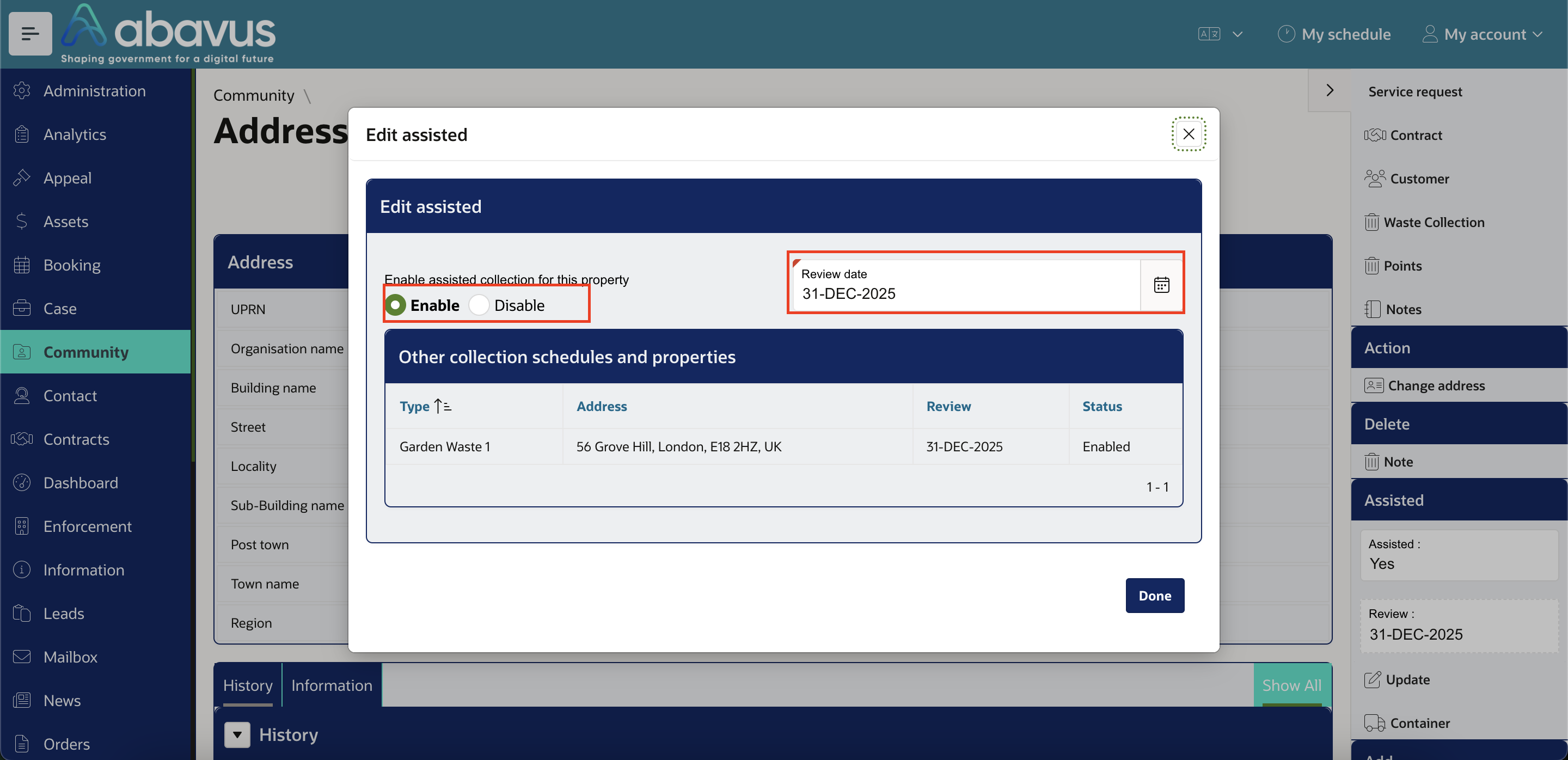The height and width of the screenshot is (760, 1568).
Task: Click the Dashboard gauge icon
Action: pyautogui.click(x=22, y=482)
